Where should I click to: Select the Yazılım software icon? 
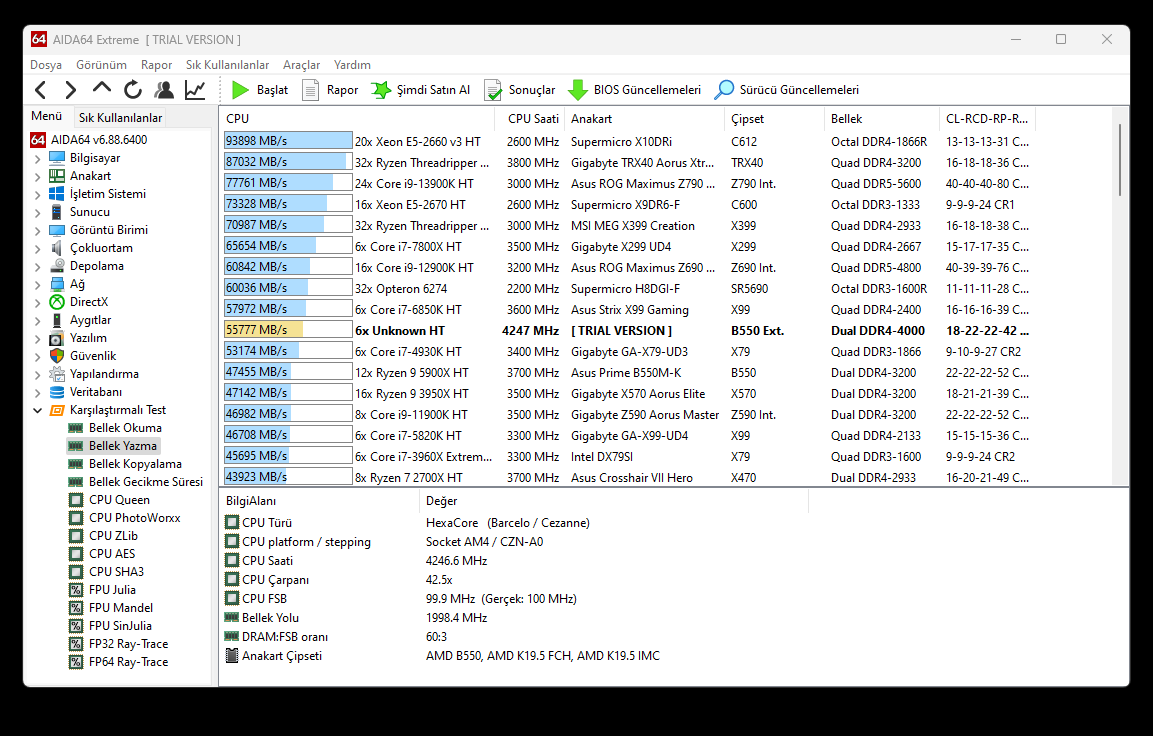(57, 338)
